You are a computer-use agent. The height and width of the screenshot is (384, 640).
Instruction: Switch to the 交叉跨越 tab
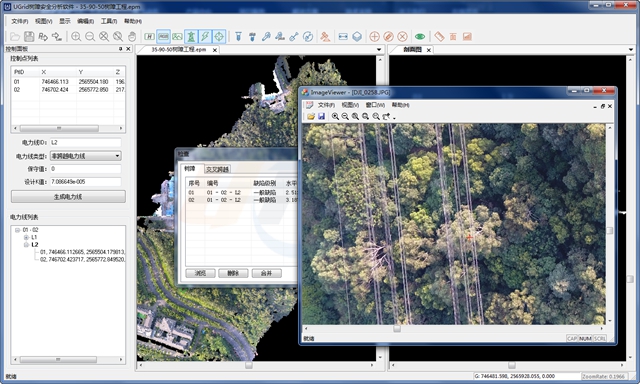(x=217, y=169)
